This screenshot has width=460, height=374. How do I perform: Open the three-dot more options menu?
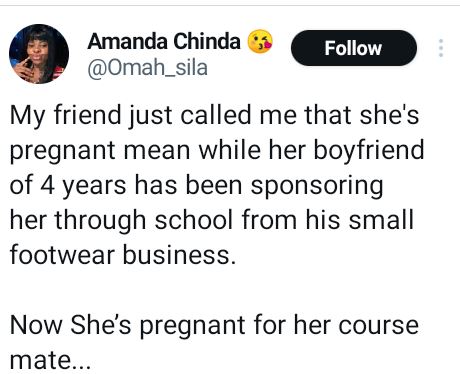(441, 48)
